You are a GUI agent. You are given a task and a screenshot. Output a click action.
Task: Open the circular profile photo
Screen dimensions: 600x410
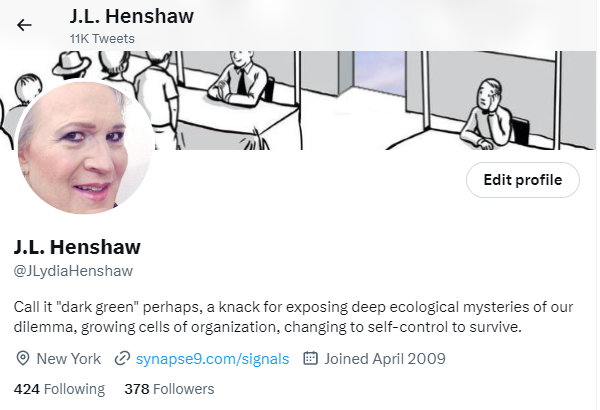point(85,147)
